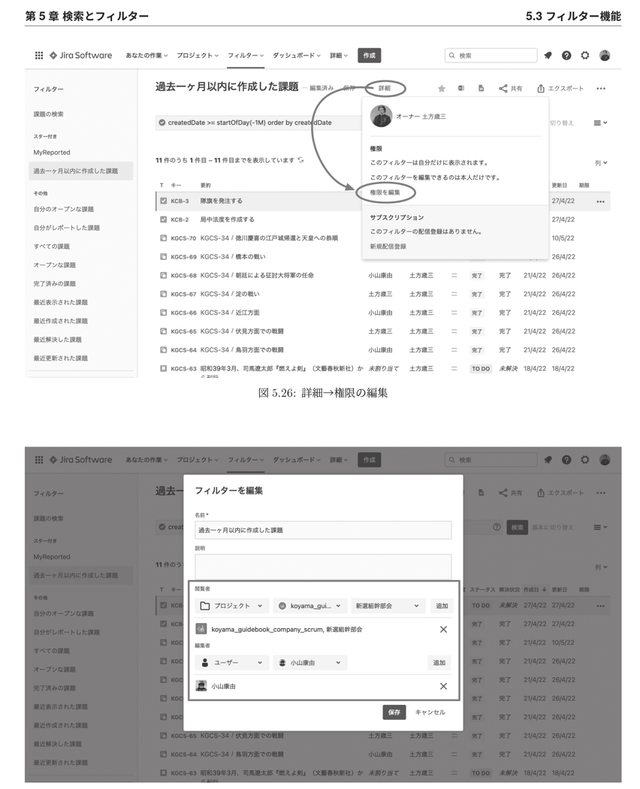Select 権限を編集 in the details popup
Screen dimensions: 640x789
(384, 190)
